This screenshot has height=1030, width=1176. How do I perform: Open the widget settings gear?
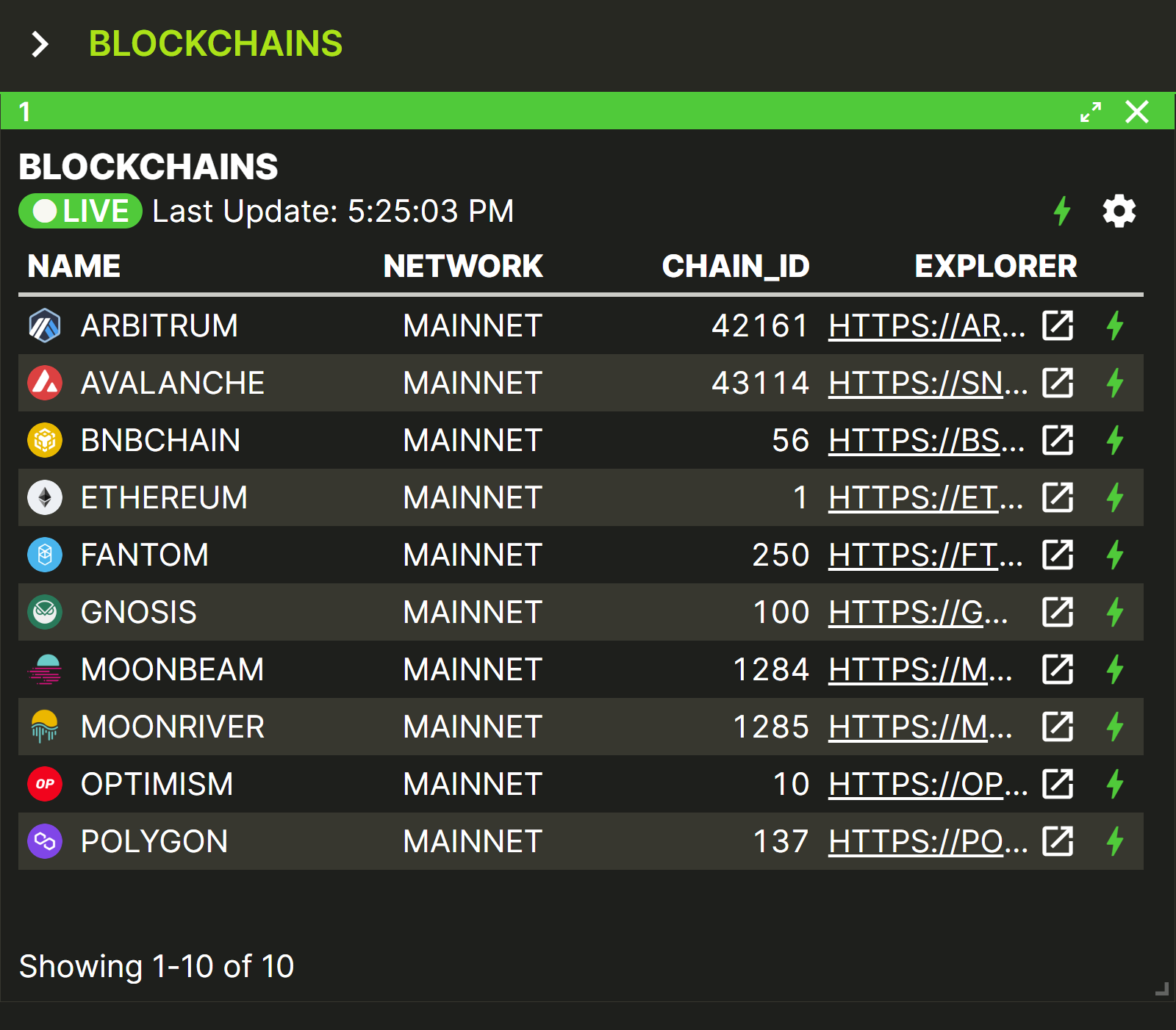click(x=1119, y=212)
